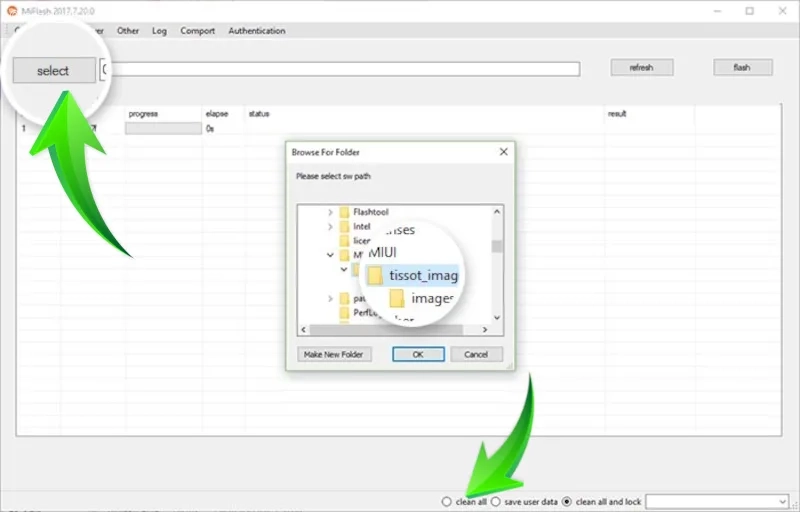The width and height of the screenshot is (800, 512).
Task: Open the Log menu
Action: coord(159,31)
